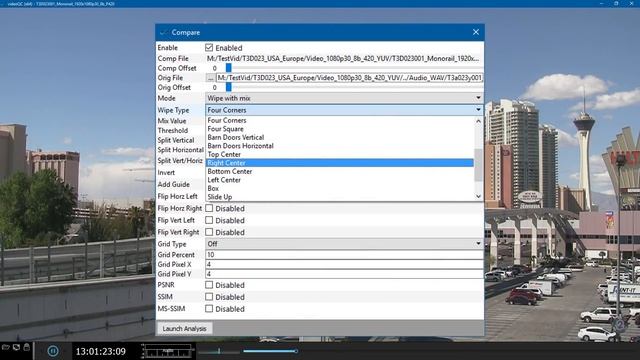This screenshot has width=640, height=360.
Task: Minimize the videoQC window
Action: 602,3
